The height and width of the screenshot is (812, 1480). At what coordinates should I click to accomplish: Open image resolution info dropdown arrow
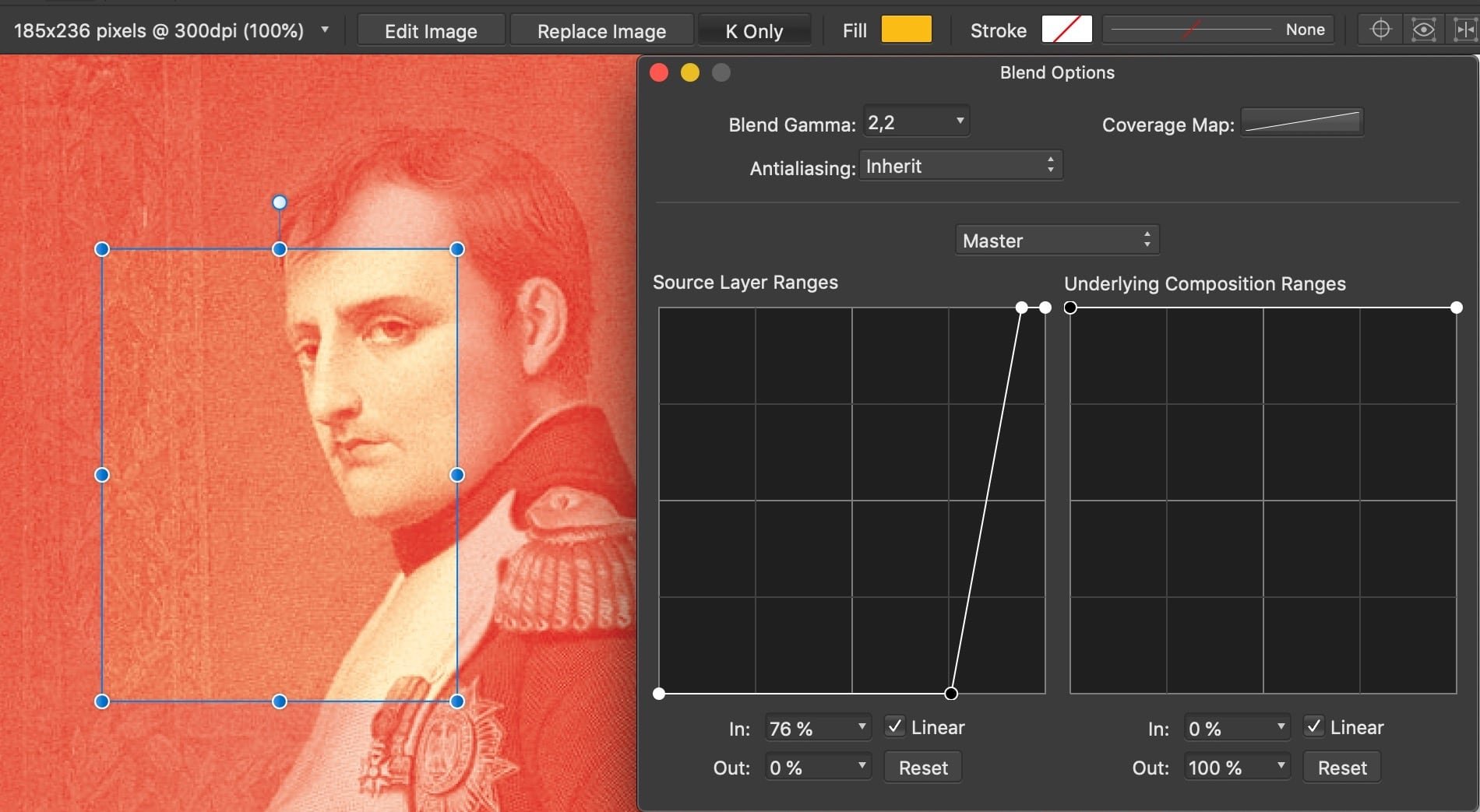pyautogui.click(x=325, y=30)
